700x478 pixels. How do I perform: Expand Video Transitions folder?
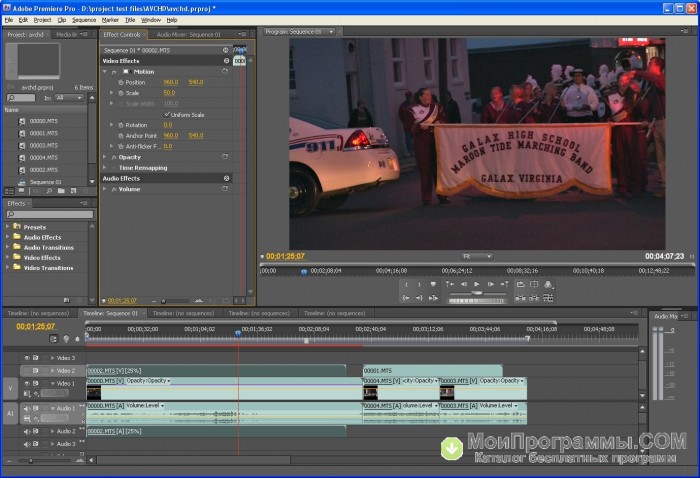click(7, 267)
